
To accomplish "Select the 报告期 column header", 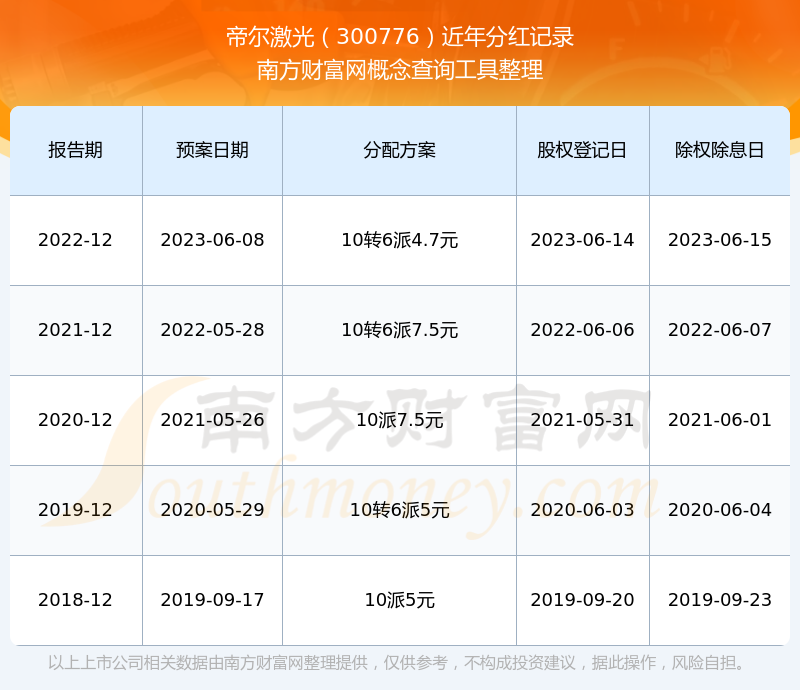I will [x=76, y=150].
